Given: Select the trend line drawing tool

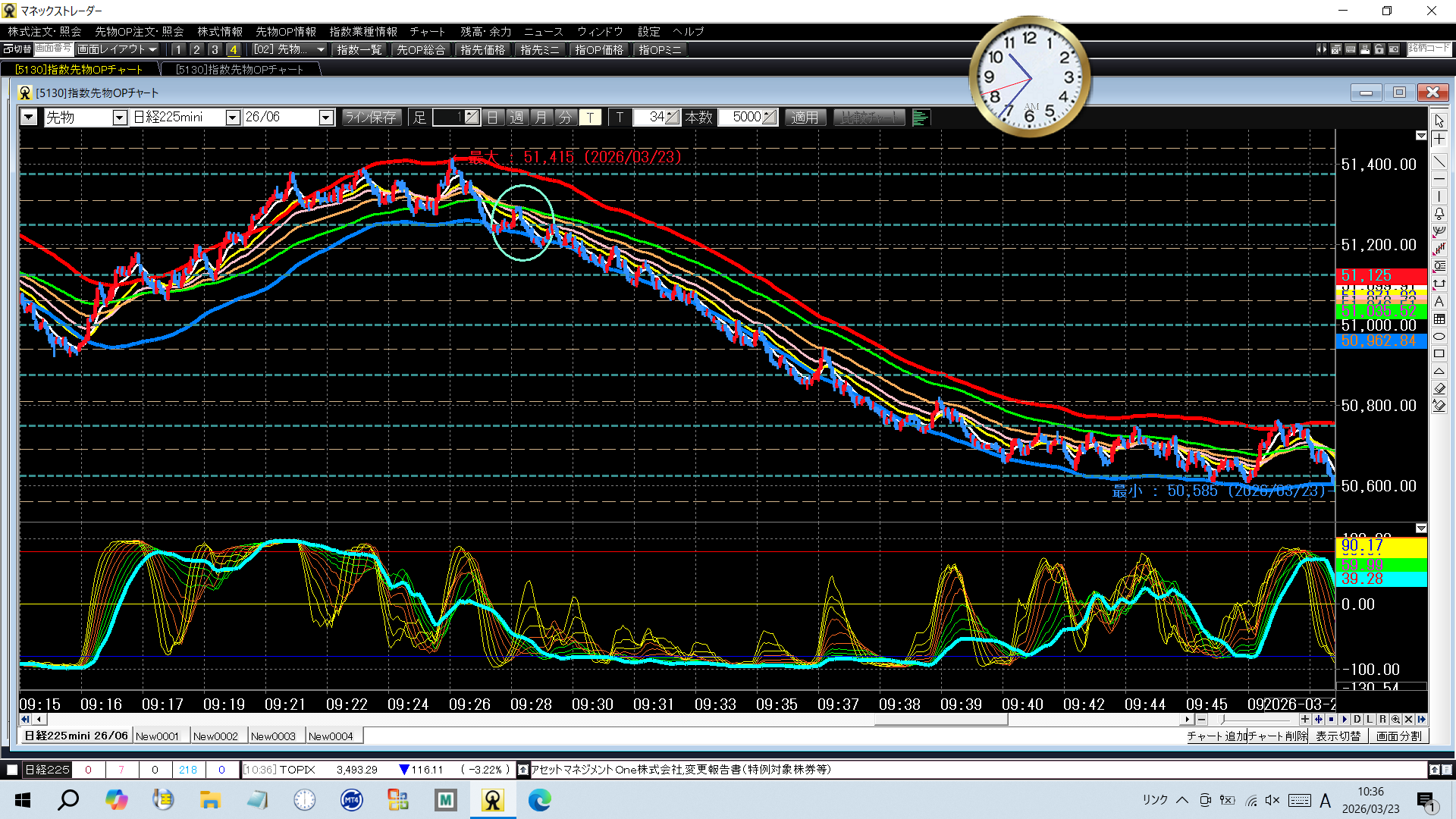Looking at the screenshot, I should click(1439, 162).
